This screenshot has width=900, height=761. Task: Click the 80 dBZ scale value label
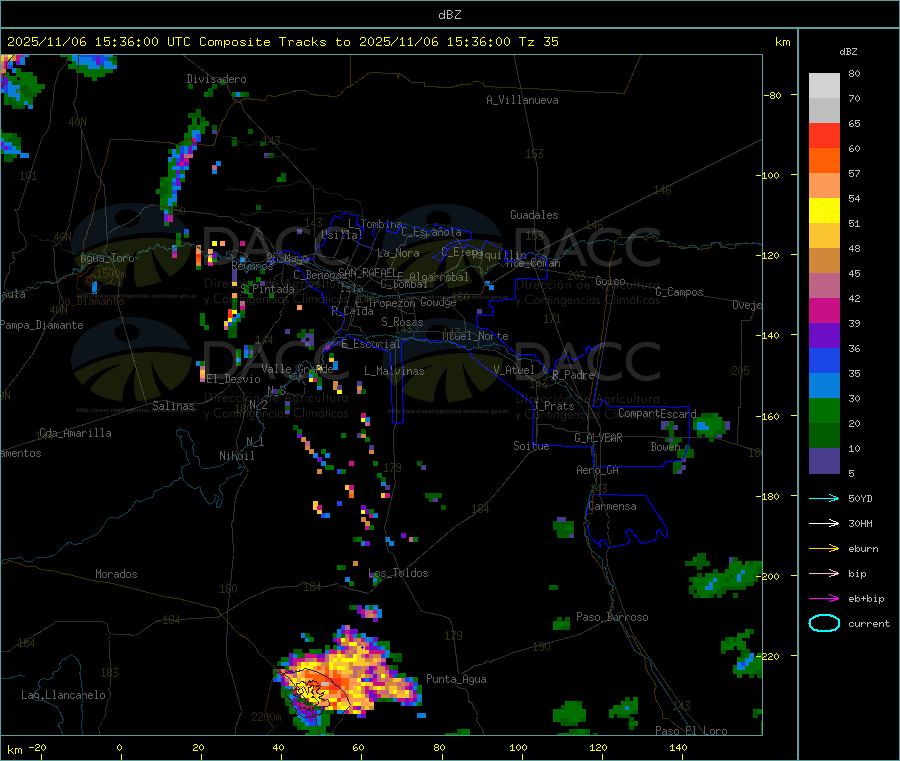coord(854,73)
